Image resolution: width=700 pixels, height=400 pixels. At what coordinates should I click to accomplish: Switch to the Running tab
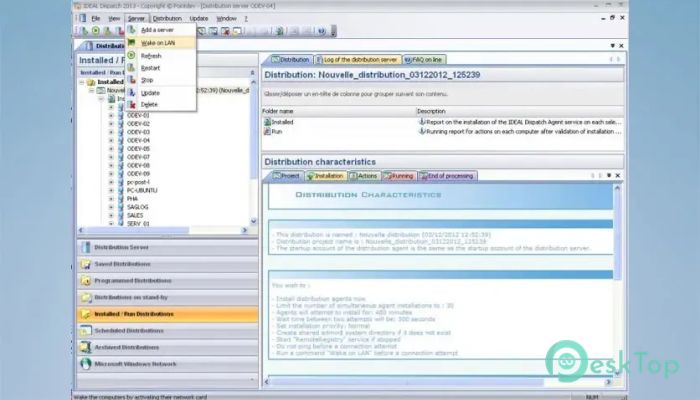click(399, 176)
